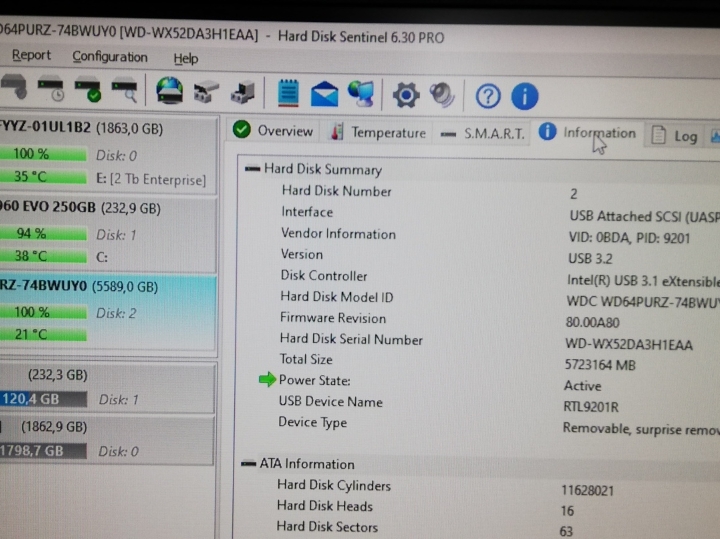Click the serial value WD-WX52DA3H1EAA
The width and height of the screenshot is (720, 539).
point(629,344)
